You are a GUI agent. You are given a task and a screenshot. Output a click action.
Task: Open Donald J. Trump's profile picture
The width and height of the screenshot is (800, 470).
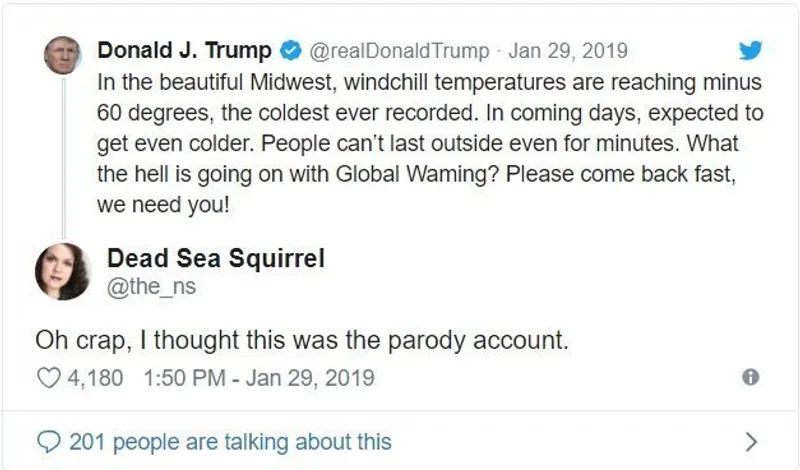(62, 55)
